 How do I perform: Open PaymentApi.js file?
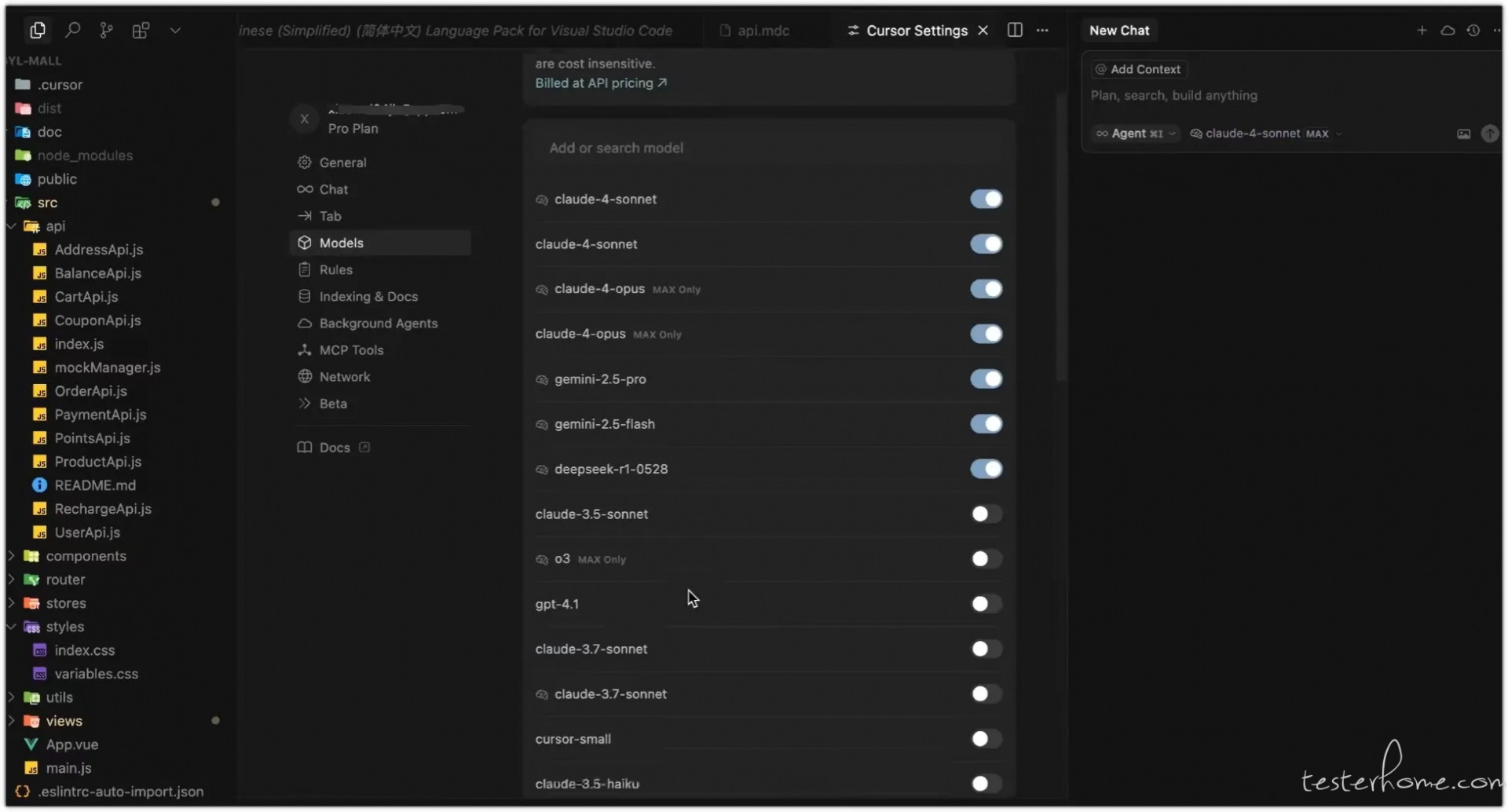pos(100,415)
